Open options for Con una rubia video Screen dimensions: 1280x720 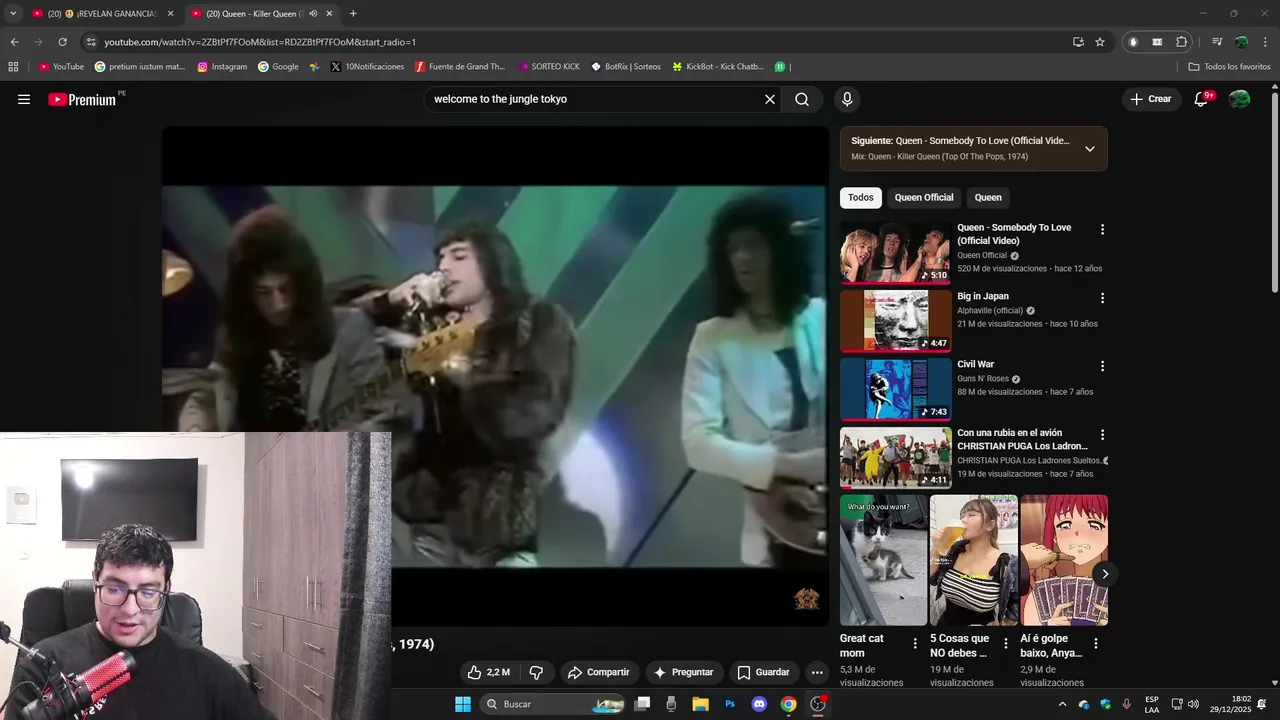pos(1102,435)
